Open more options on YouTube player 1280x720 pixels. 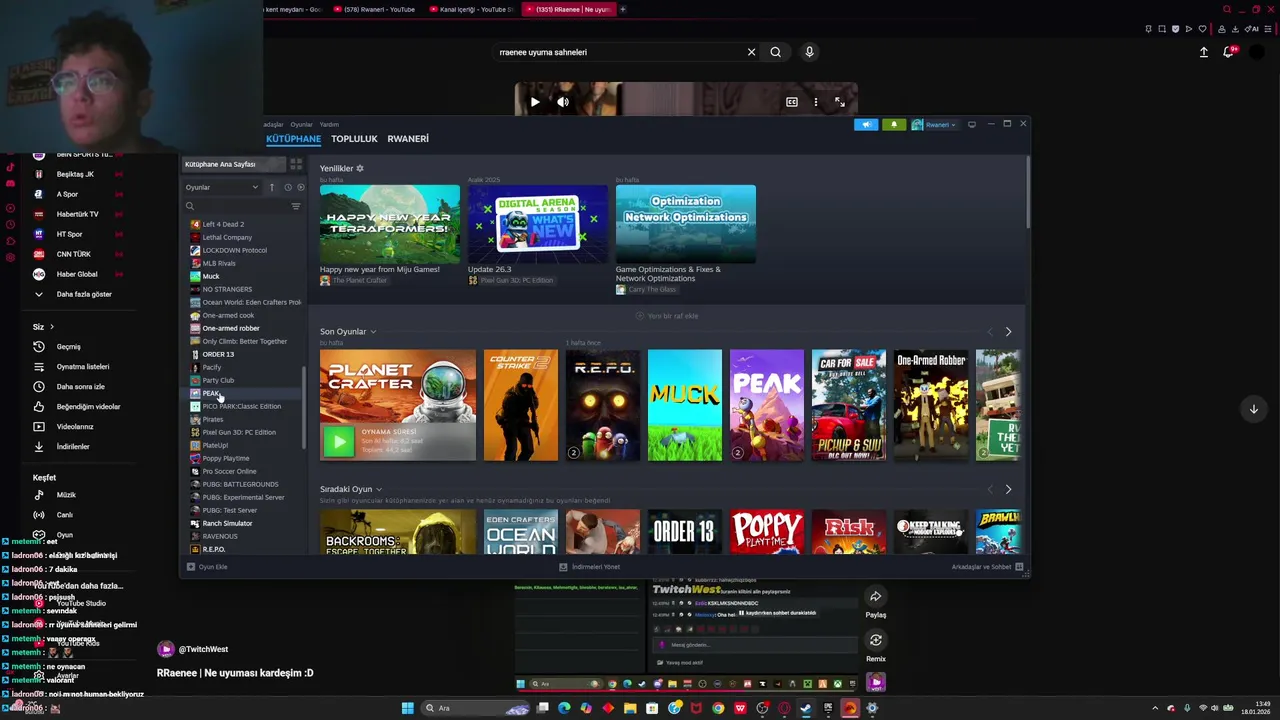click(816, 102)
